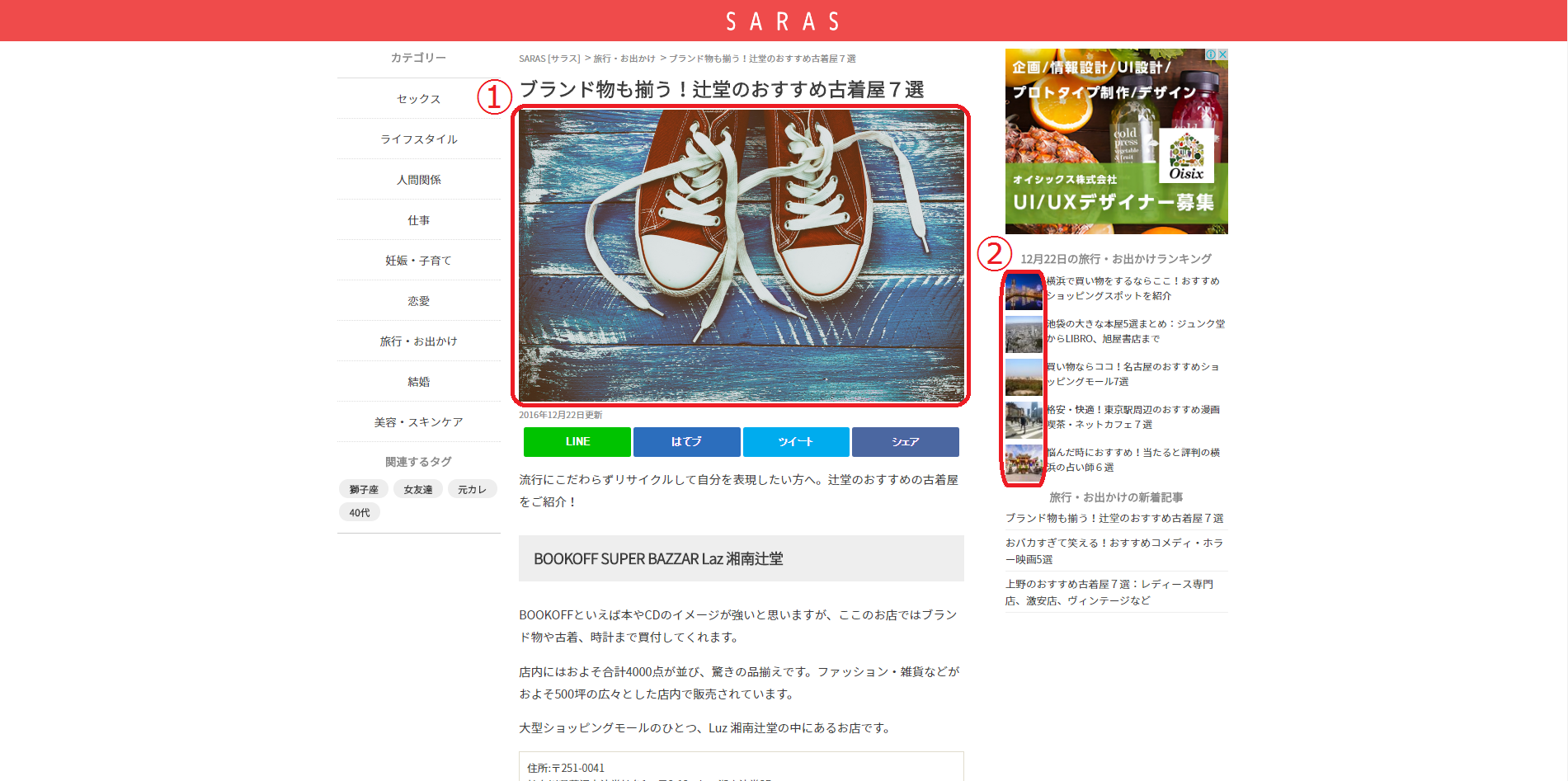Share the article via the LINE button
This screenshot has height=781, width=1568.
(577, 442)
